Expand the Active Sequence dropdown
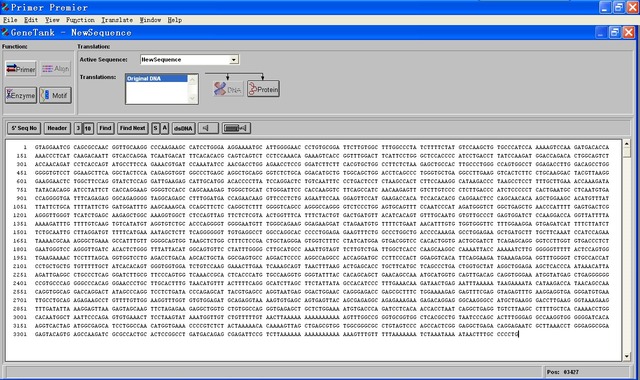 coord(234,60)
